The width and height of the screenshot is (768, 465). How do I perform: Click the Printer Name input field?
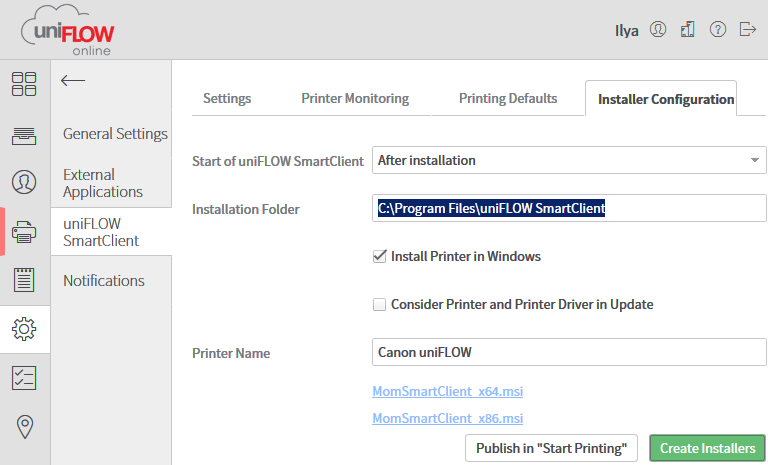(568, 352)
